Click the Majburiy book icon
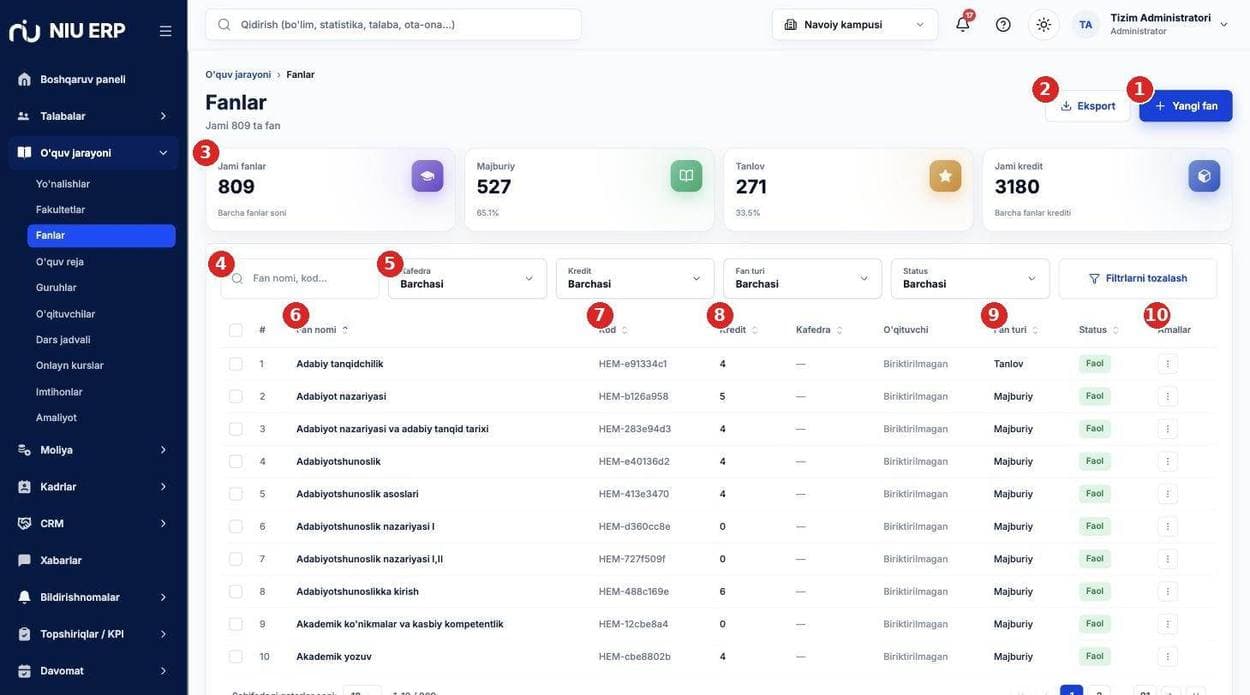Image resolution: width=1250 pixels, height=695 pixels. (x=686, y=176)
